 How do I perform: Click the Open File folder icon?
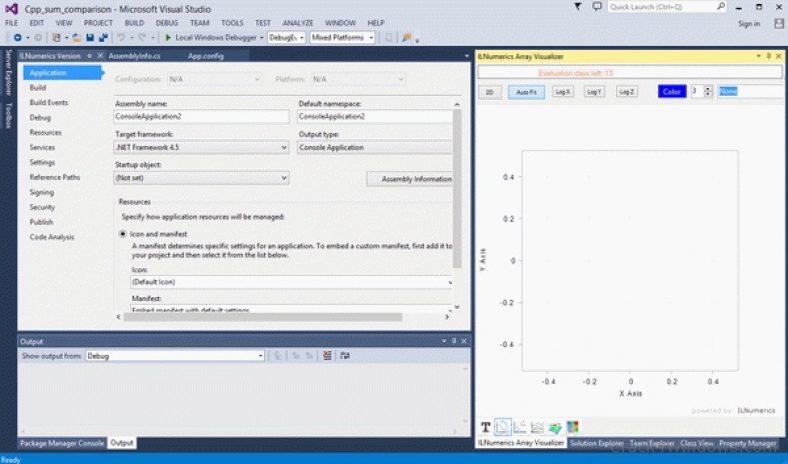point(77,38)
